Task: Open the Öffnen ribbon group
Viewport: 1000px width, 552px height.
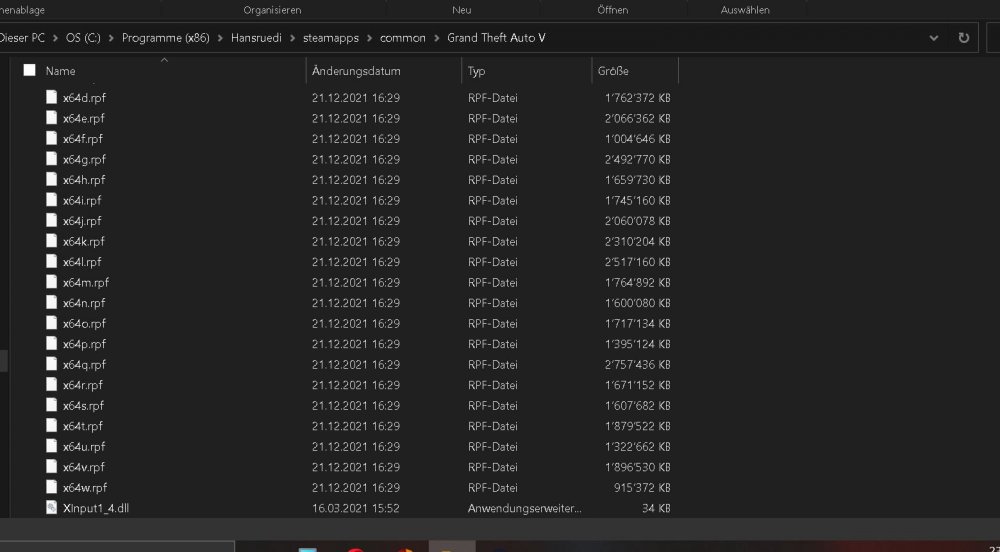Action: click(612, 10)
